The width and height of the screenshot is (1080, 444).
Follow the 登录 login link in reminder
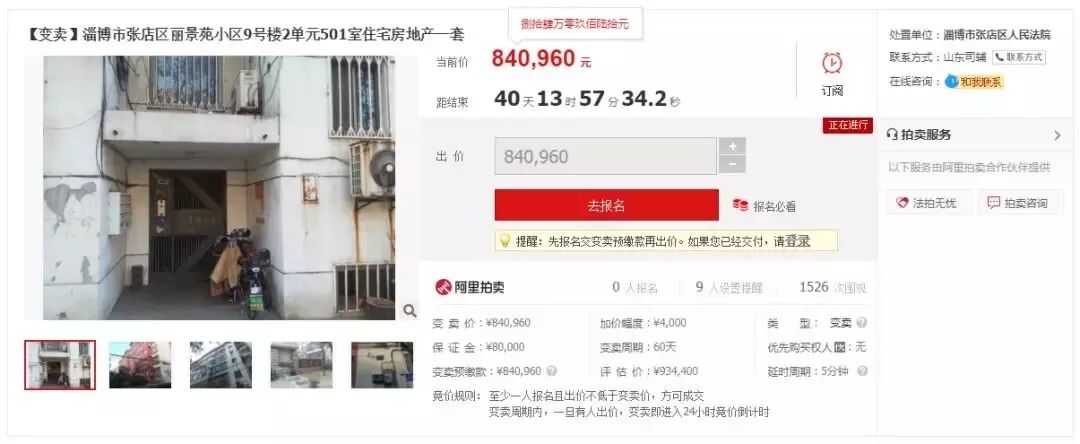[798, 241]
